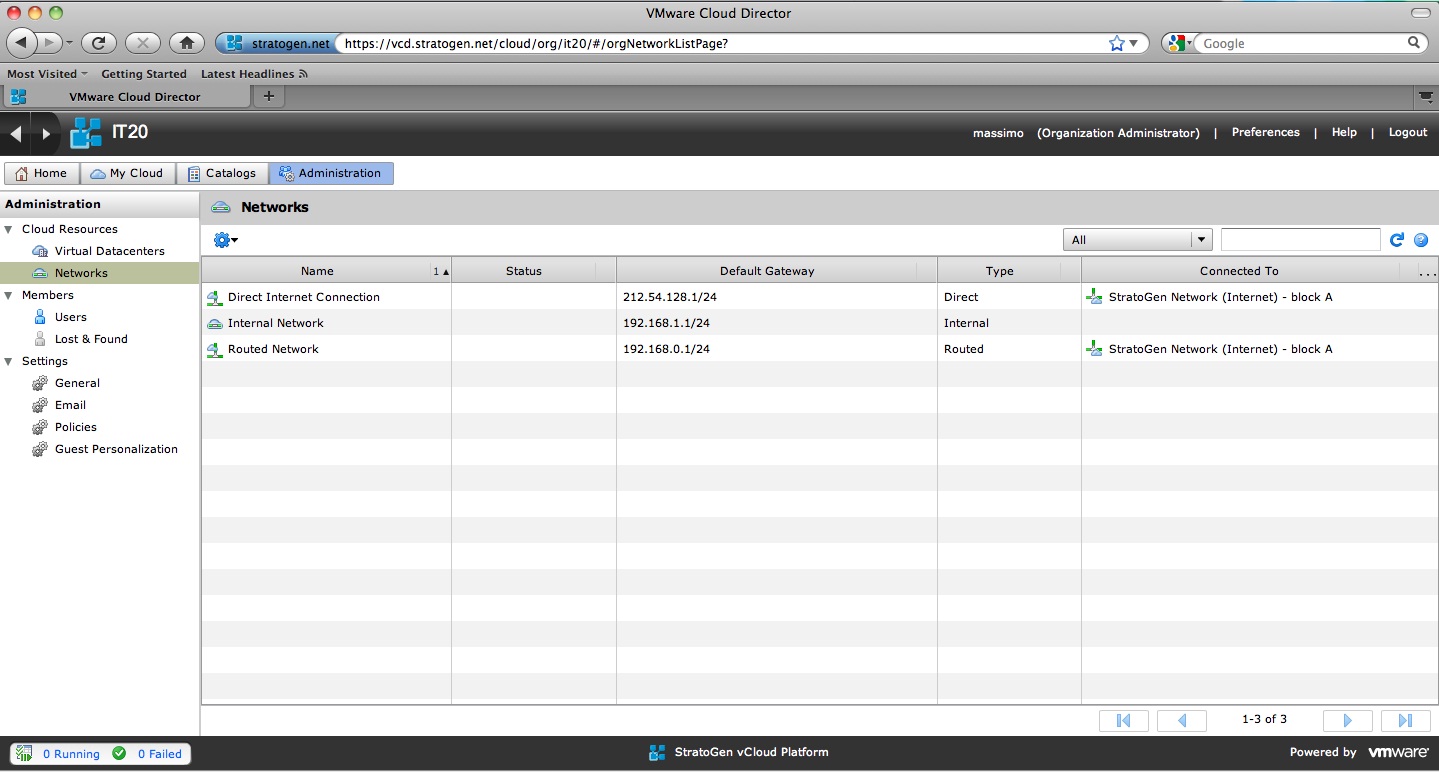This screenshot has width=1439, height=772.
Task: Open the gear actions menu above the networks table
Action: coord(225,240)
